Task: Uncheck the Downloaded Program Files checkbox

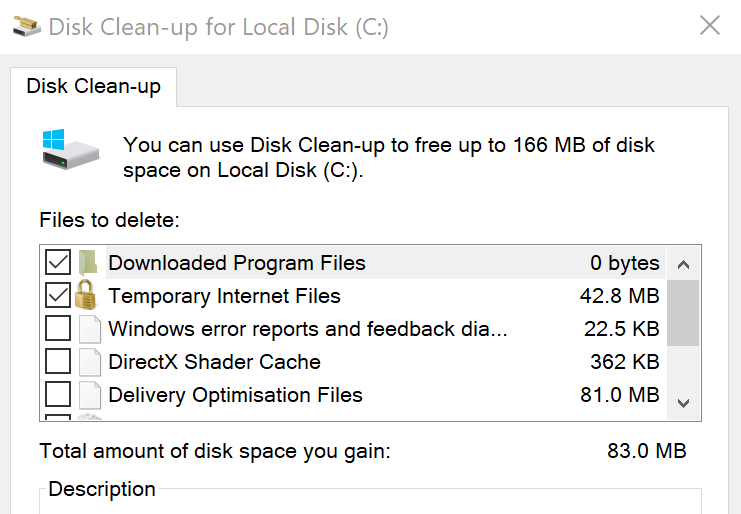Action: tap(58, 262)
